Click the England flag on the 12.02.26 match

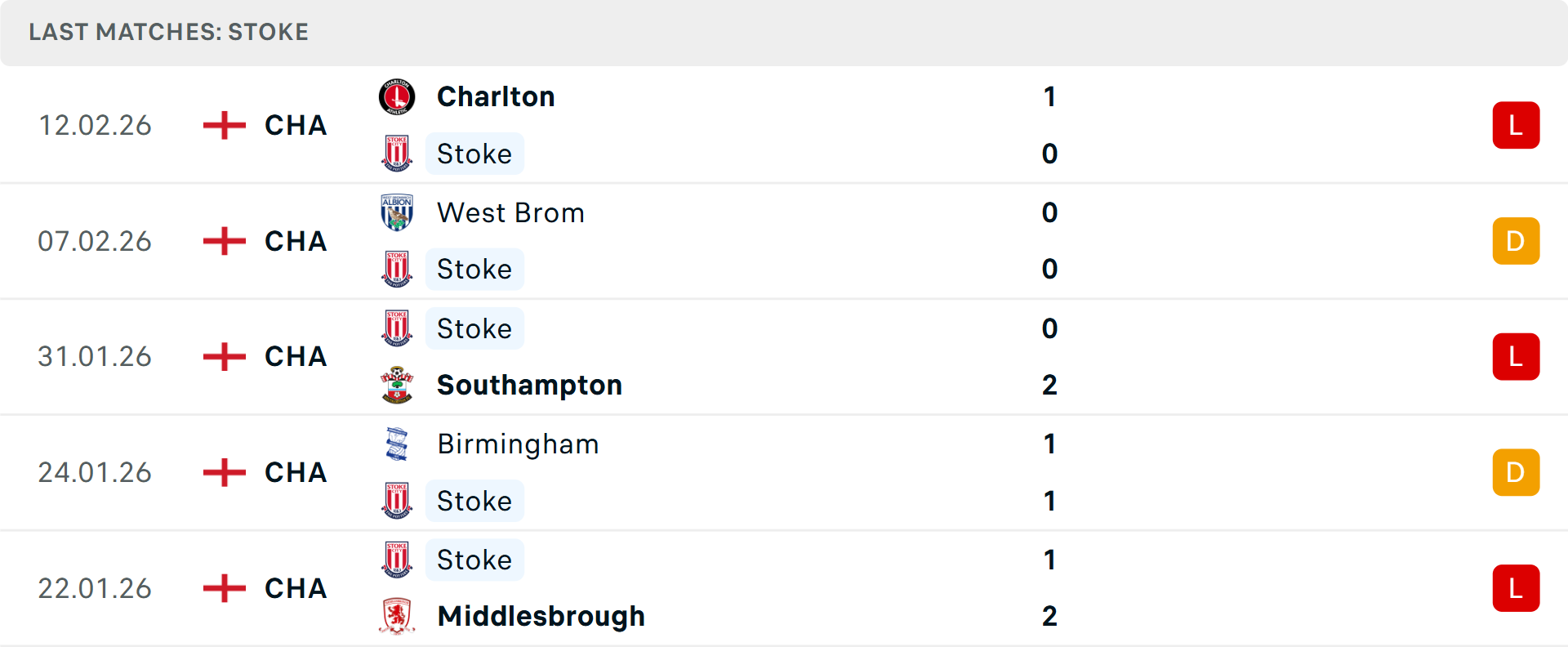point(222,125)
